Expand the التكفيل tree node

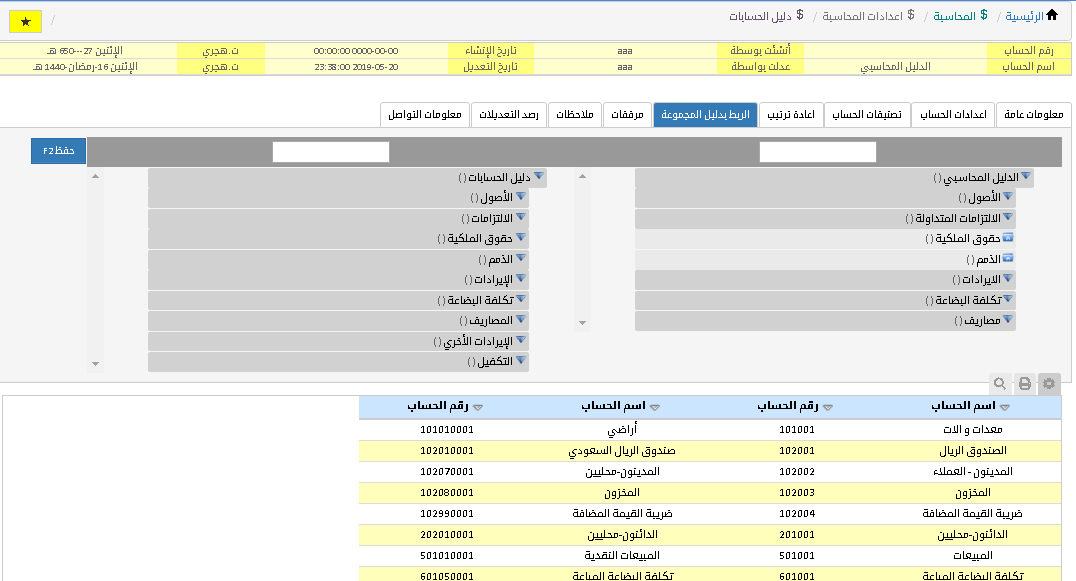[521, 361]
